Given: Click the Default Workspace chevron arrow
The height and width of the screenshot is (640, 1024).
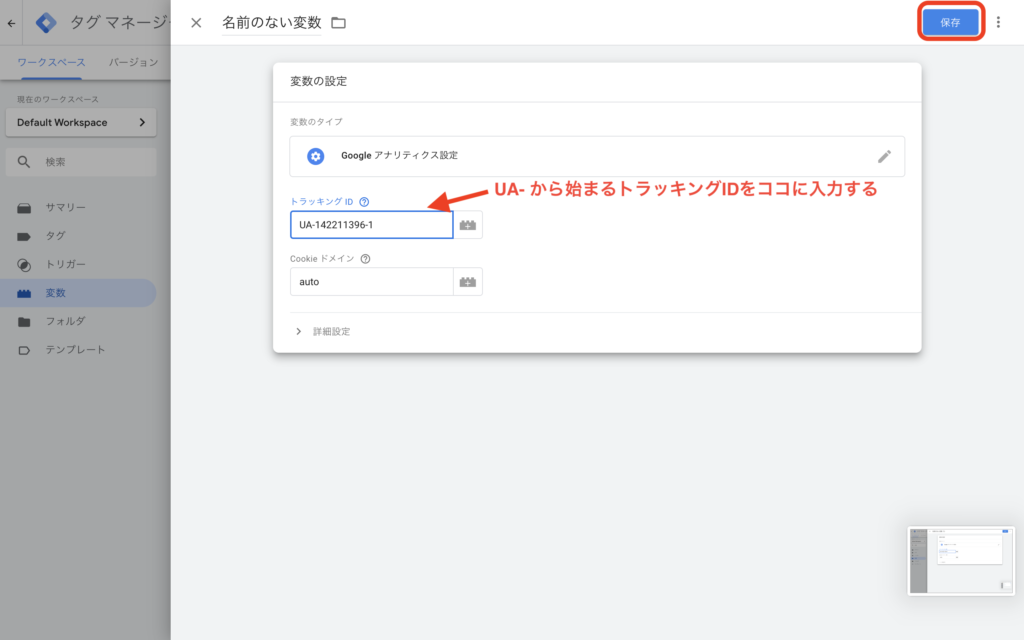Looking at the screenshot, I should point(142,122).
